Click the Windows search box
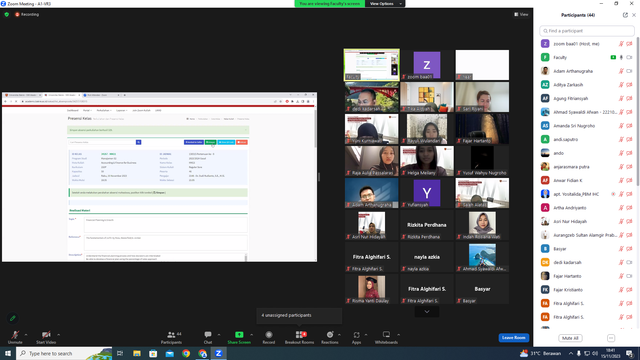This screenshot has height=360, width=640. (64, 353)
